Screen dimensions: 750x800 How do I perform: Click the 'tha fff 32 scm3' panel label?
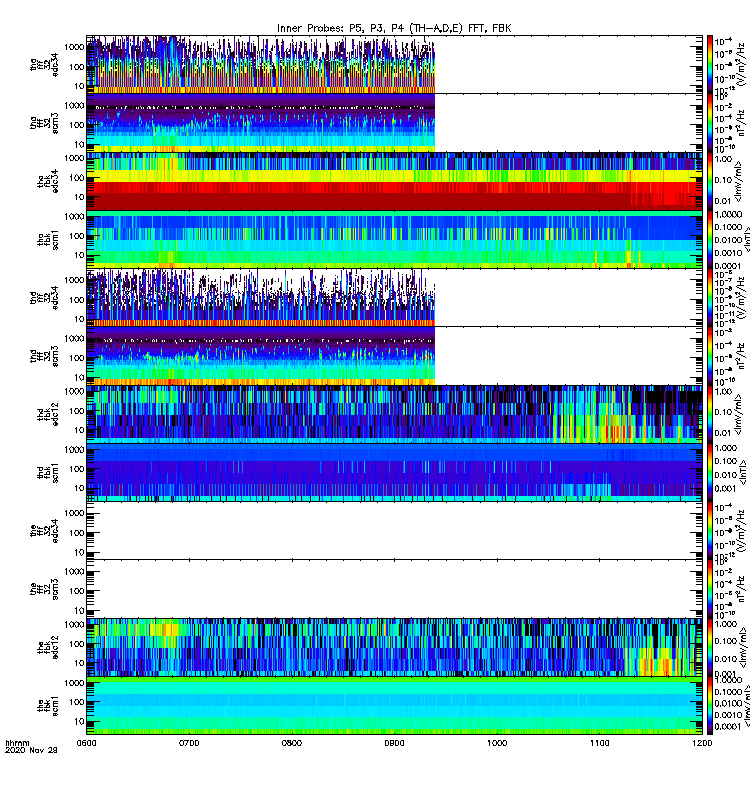click(44, 123)
